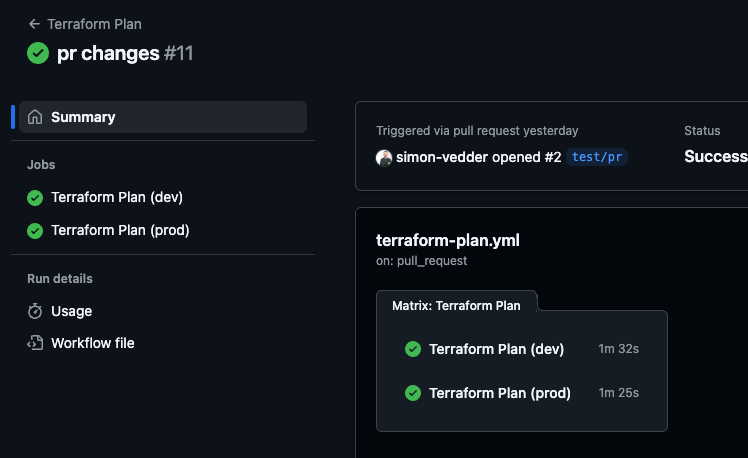Open the Terraform Plan (prod) job in the sidebar
The image size is (748, 458).
(x=120, y=230)
